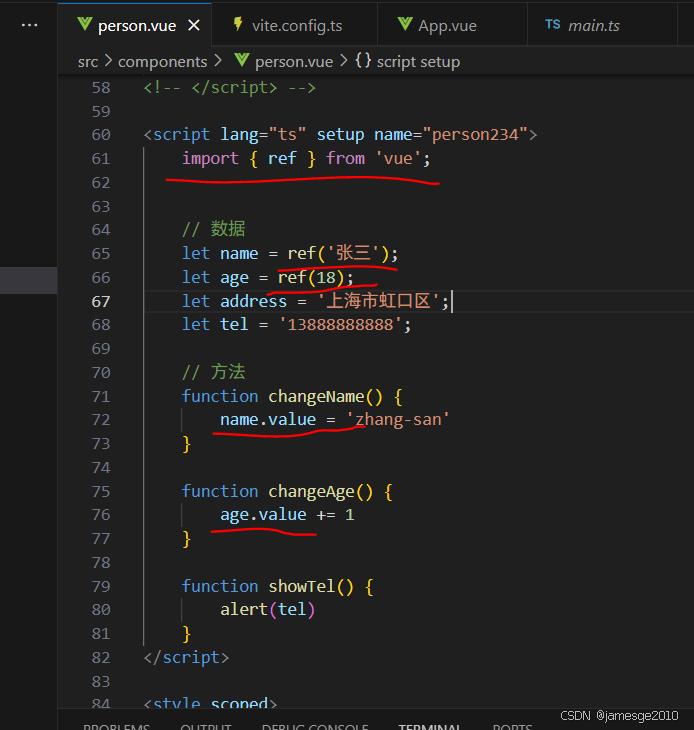The height and width of the screenshot is (730, 694).
Task: Click the 'setup' attribute on line 60
Action: coord(340,135)
